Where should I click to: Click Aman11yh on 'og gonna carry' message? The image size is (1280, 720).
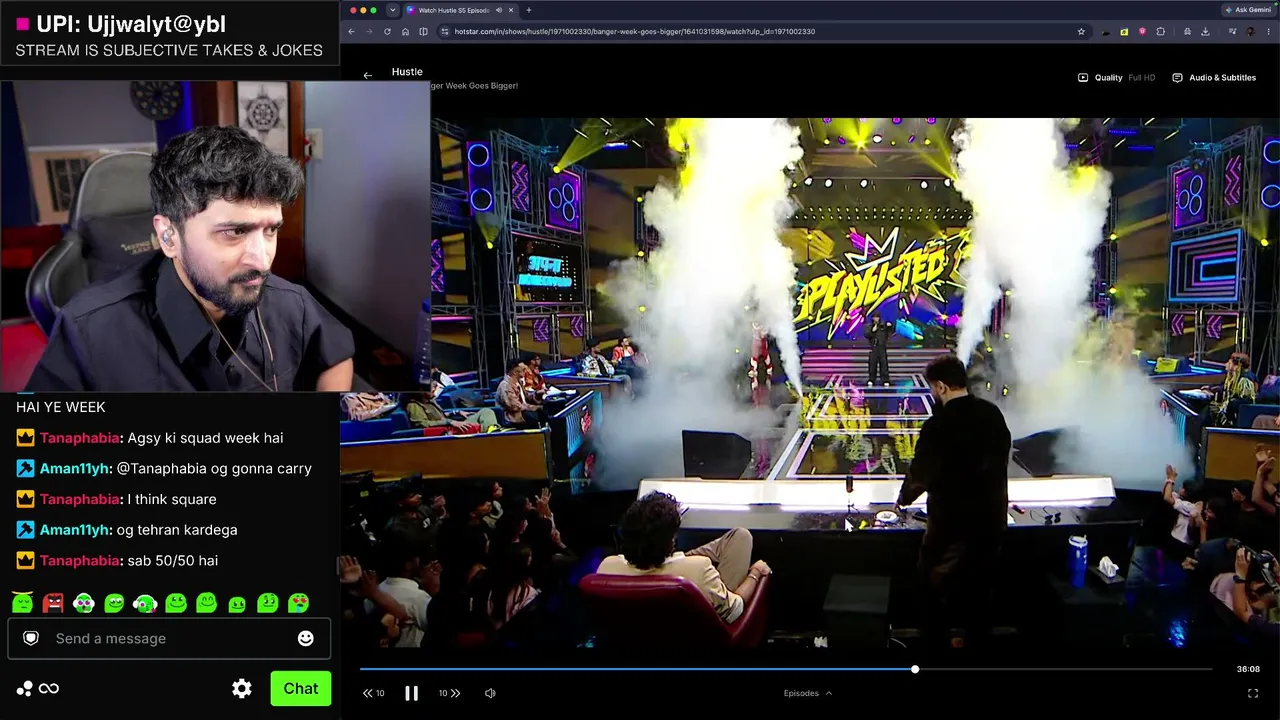(x=74, y=469)
